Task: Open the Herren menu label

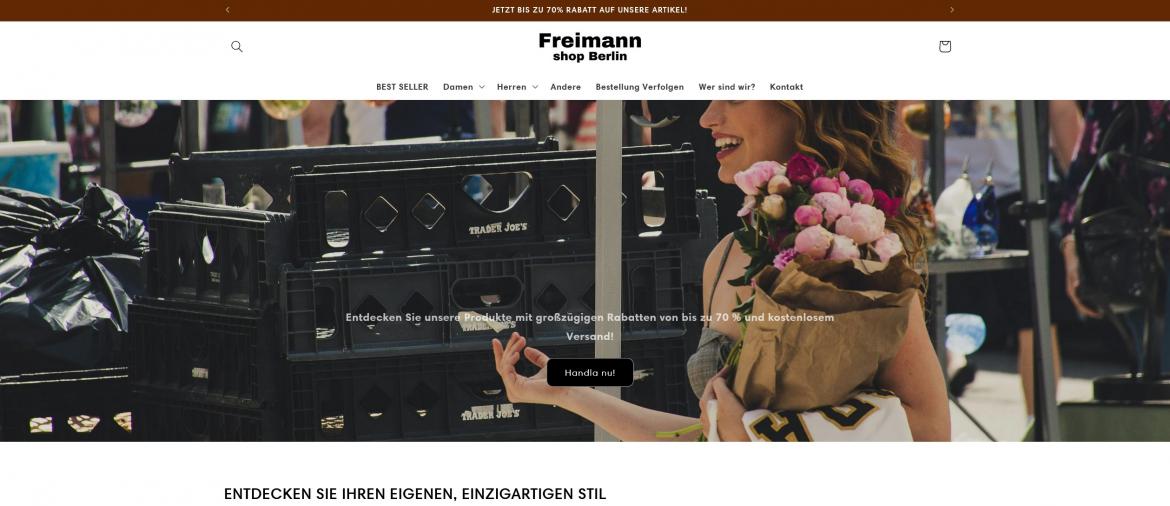Action: pos(511,87)
